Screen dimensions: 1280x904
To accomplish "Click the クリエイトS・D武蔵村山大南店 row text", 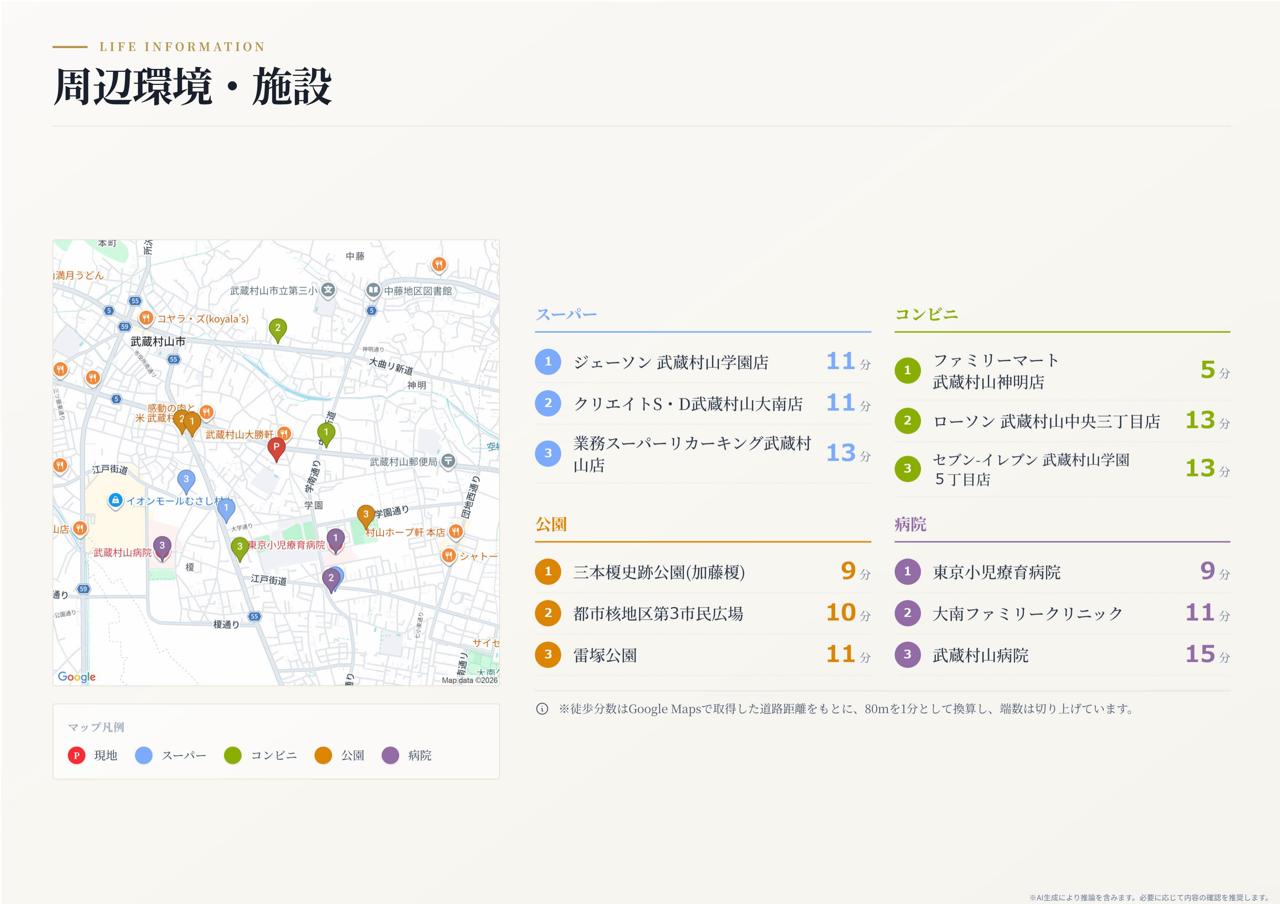I will pyautogui.click(x=688, y=404).
